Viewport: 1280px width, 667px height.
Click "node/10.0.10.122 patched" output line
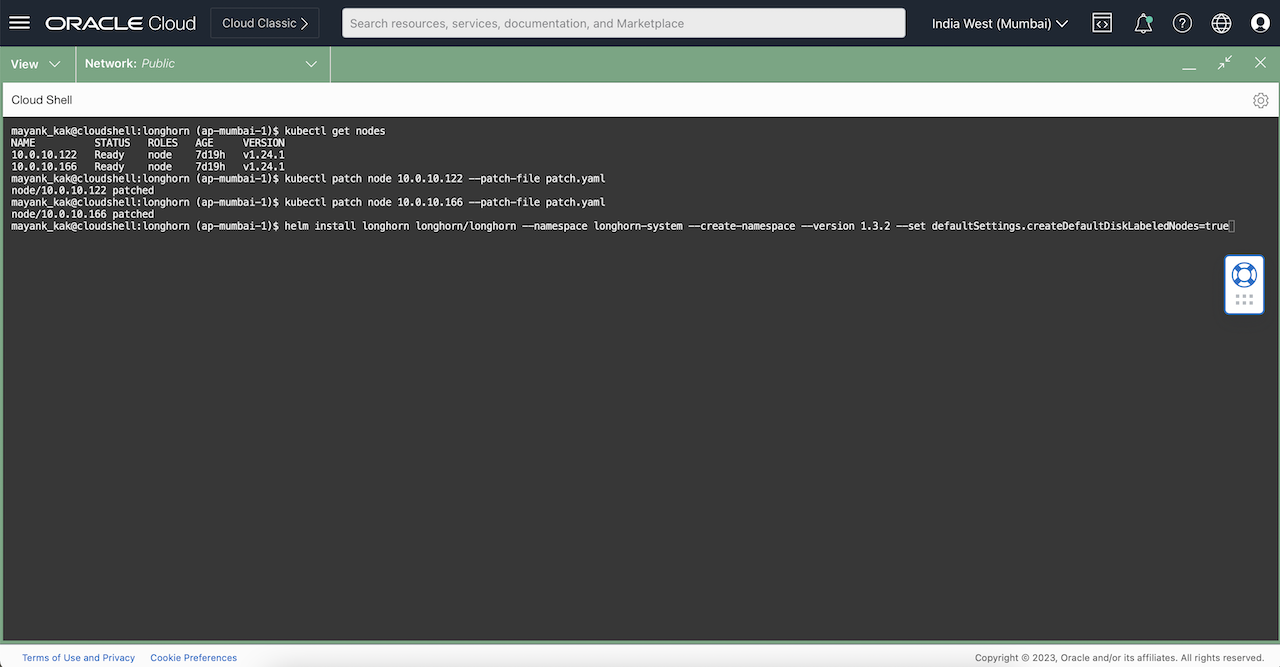(83, 190)
